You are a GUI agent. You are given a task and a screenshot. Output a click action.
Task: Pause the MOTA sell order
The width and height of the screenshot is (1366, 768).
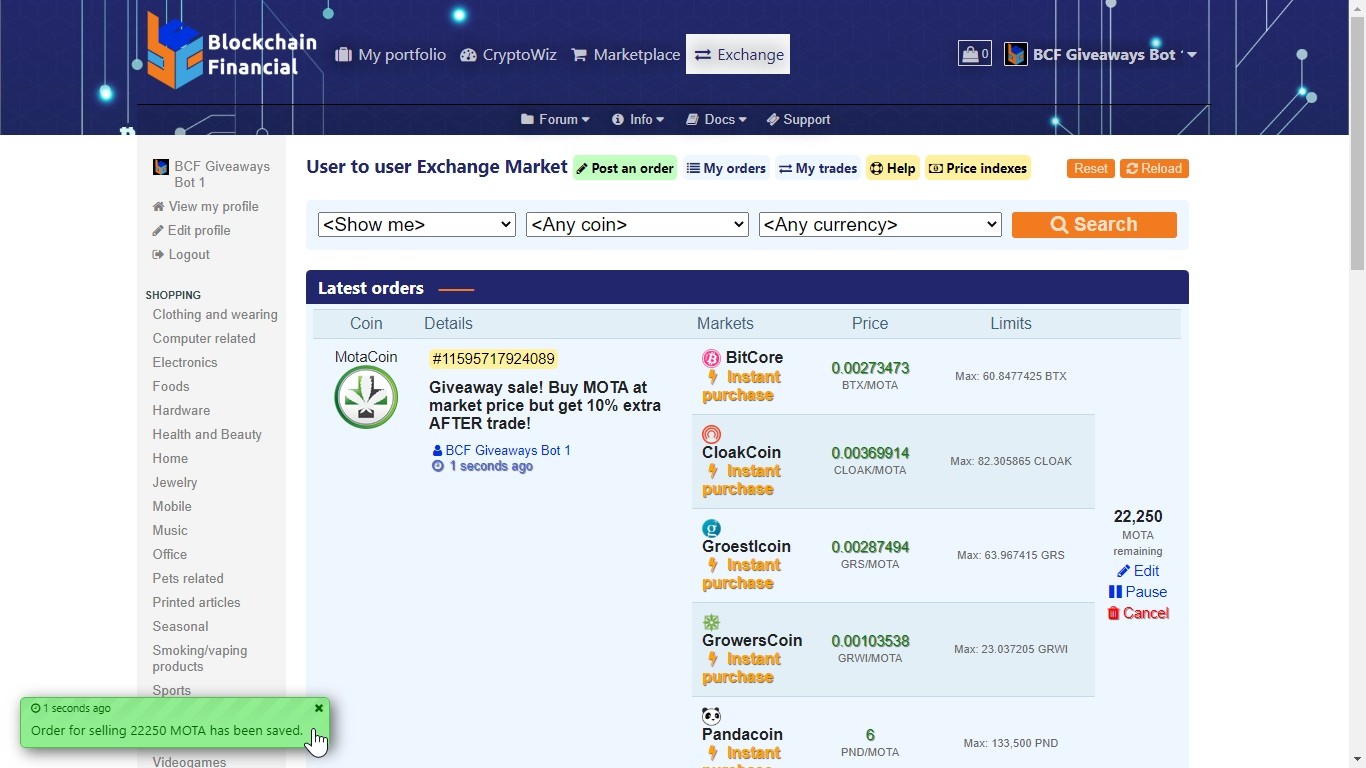tap(1138, 592)
